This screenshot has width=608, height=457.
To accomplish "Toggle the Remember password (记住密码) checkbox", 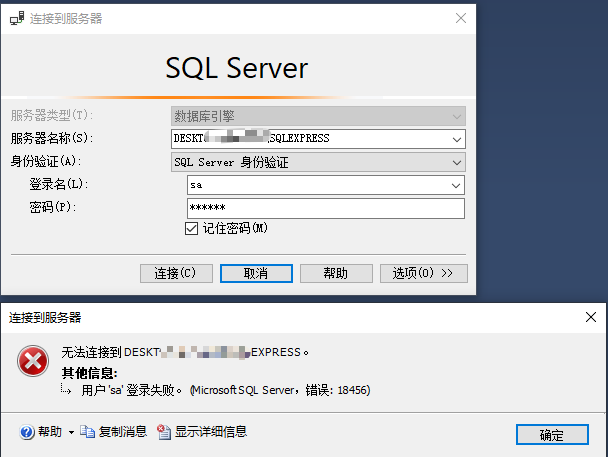I will click(x=192, y=228).
